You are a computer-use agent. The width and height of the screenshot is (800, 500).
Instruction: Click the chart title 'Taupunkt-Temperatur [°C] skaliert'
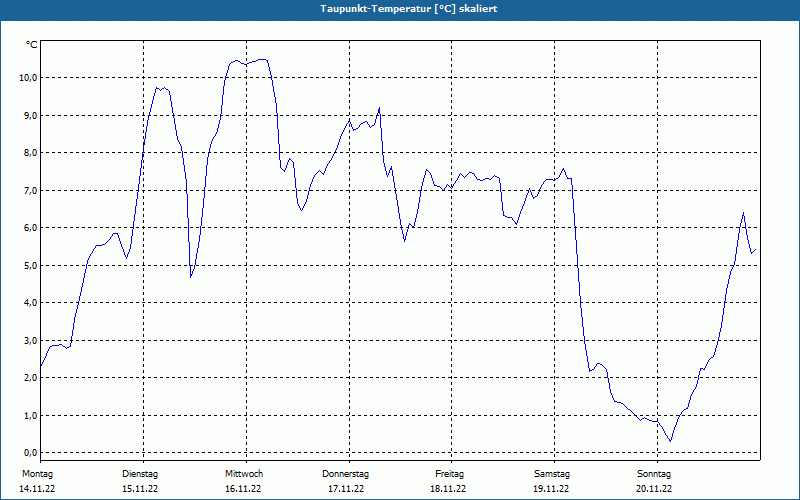click(x=409, y=9)
